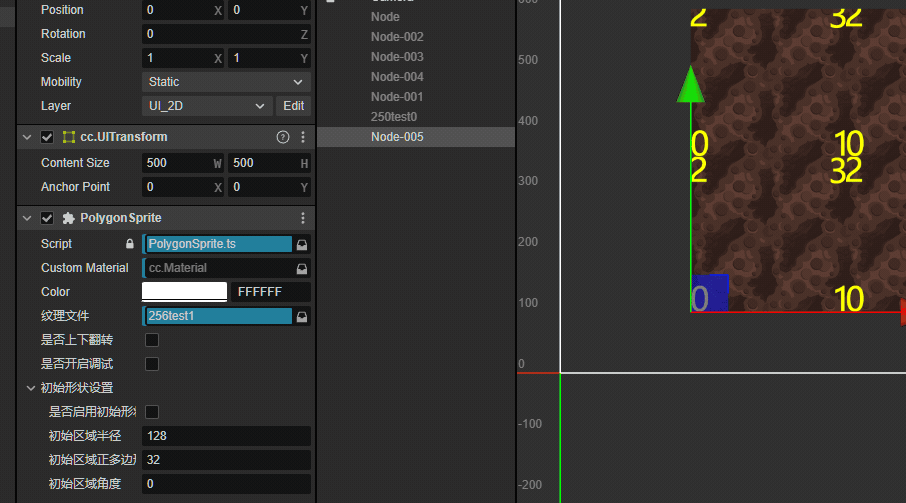Click asset picker icon for Custom Material
This screenshot has width=906, height=503.
(x=302, y=268)
